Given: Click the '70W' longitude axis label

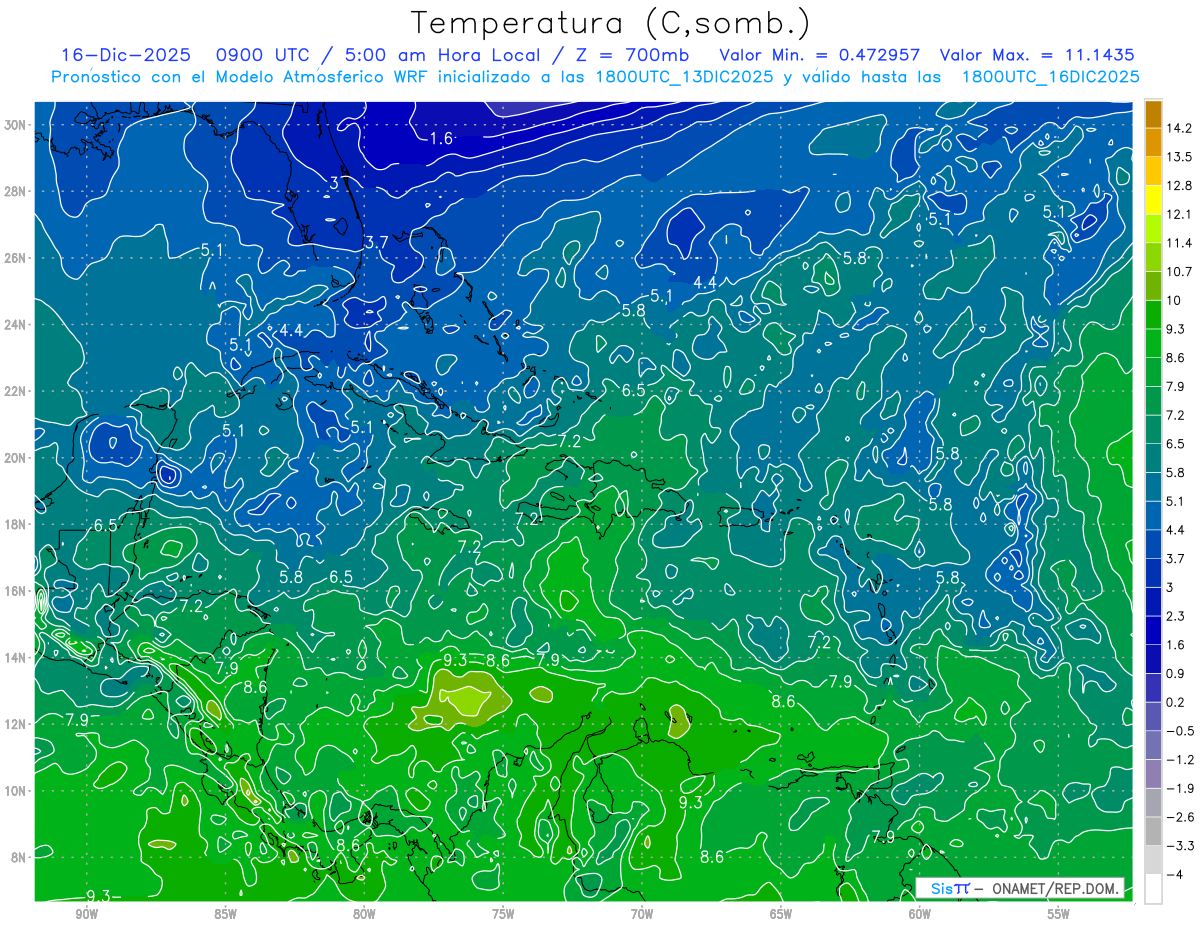Looking at the screenshot, I should 642,914.
